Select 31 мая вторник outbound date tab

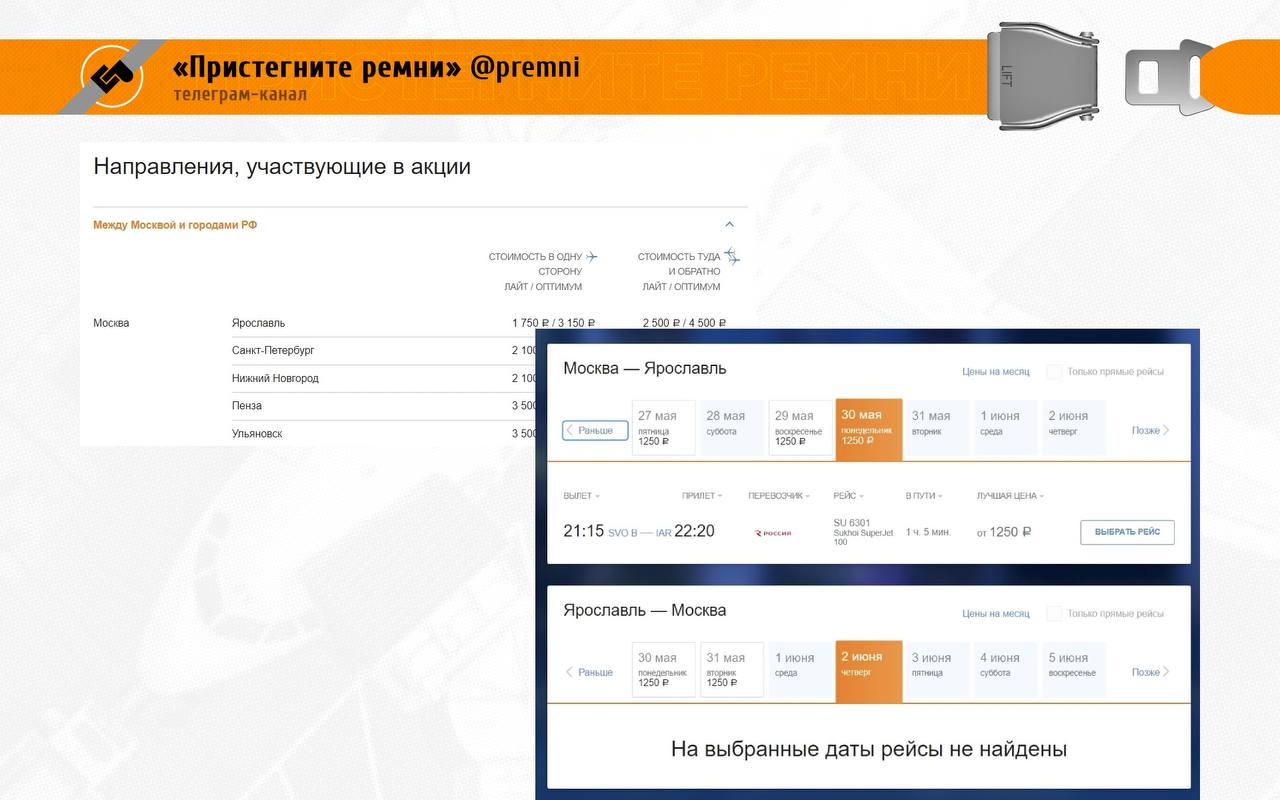point(937,428)
